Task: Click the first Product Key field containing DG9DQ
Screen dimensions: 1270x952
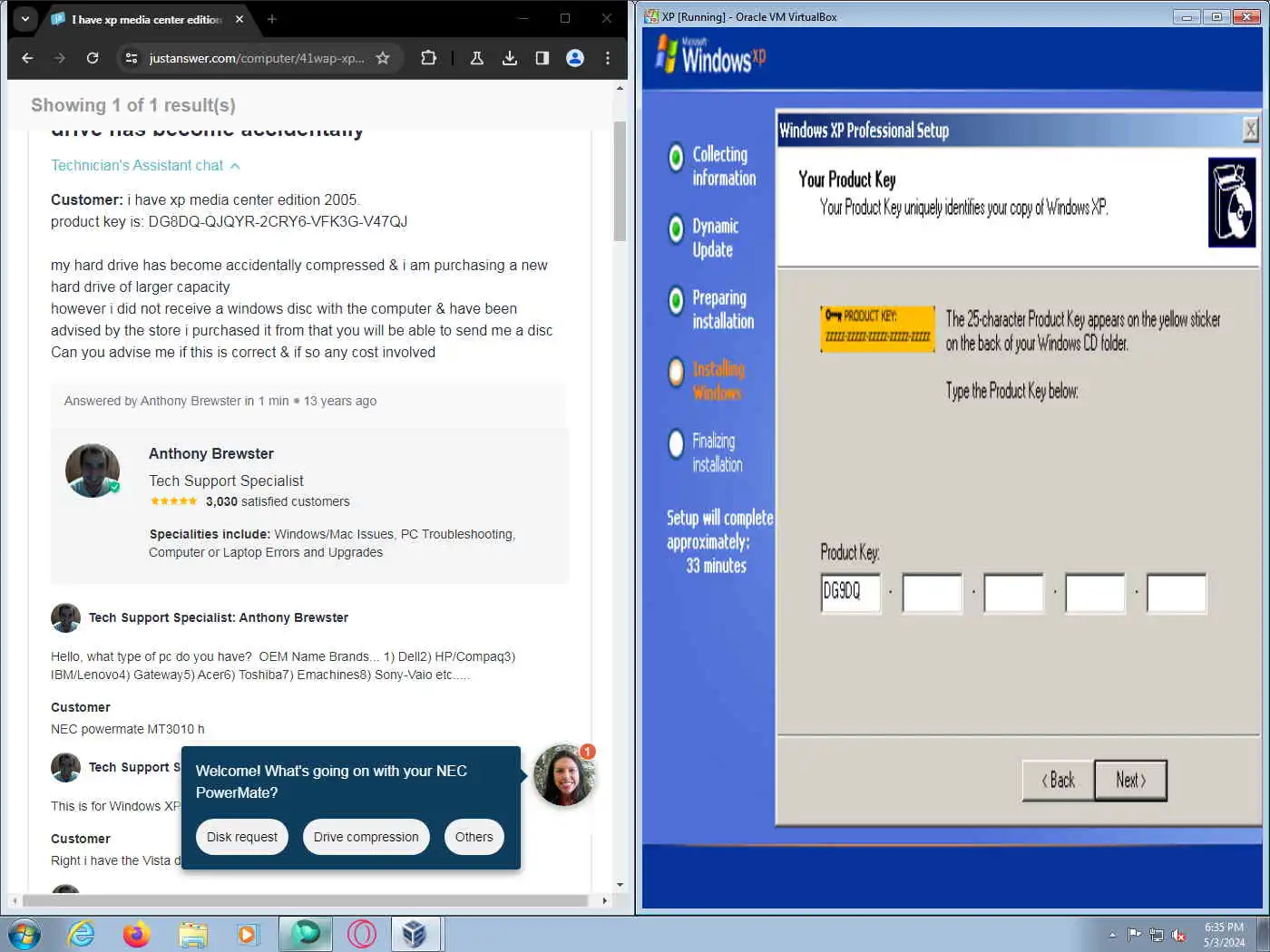Action: (x=851, y=593)
